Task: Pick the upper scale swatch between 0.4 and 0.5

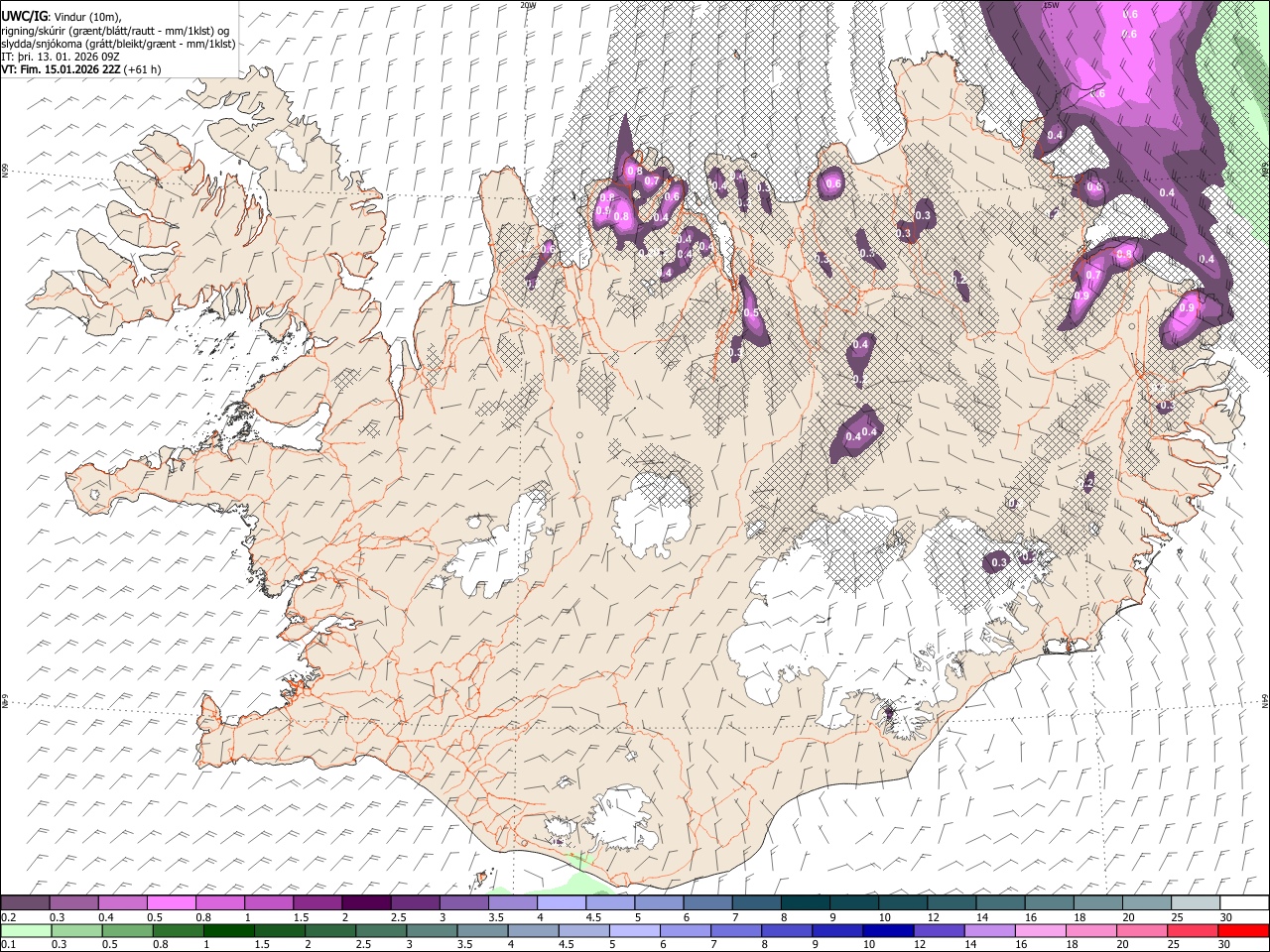Action: click(x=122, y=903)
